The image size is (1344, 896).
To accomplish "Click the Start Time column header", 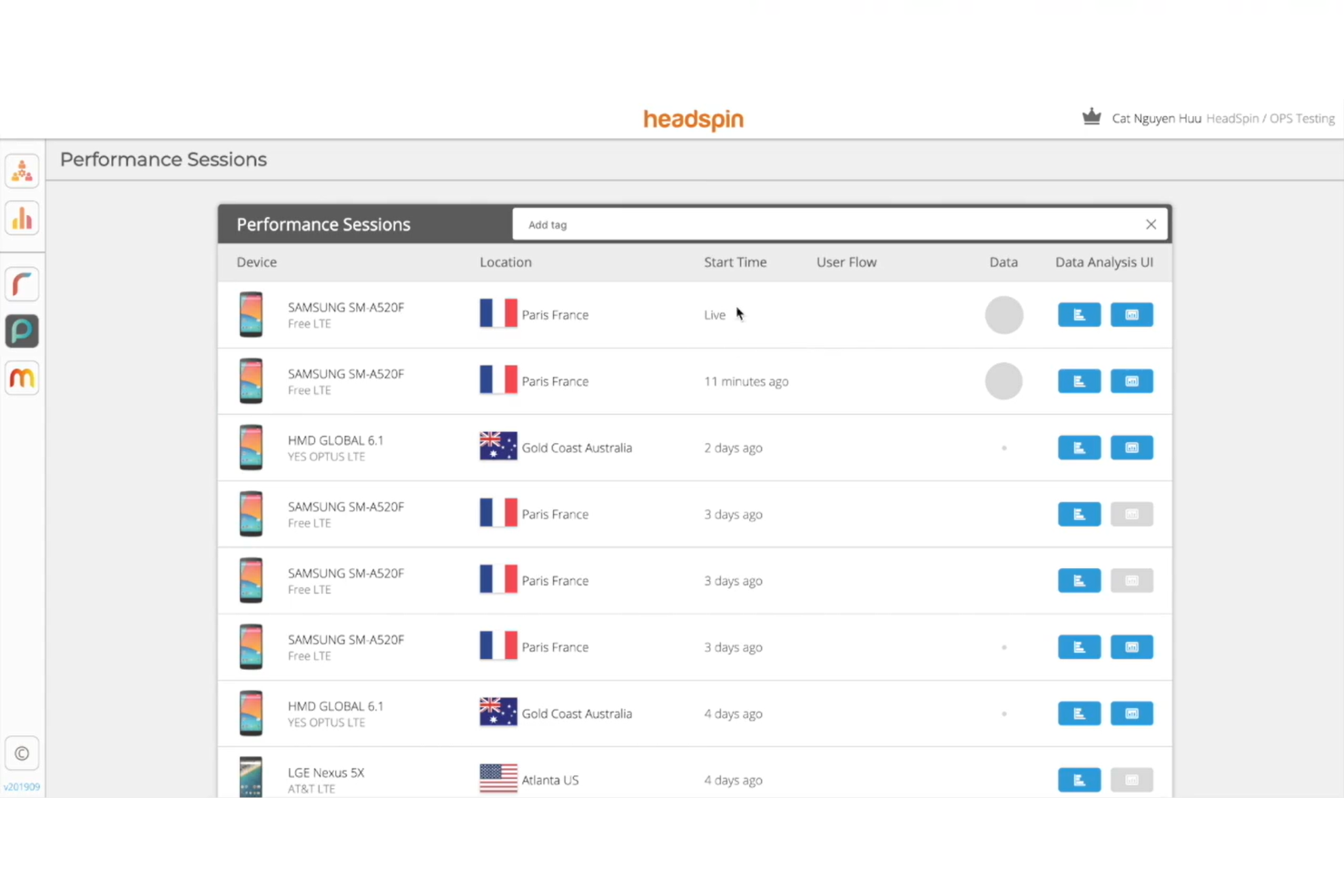I will 735,262.
